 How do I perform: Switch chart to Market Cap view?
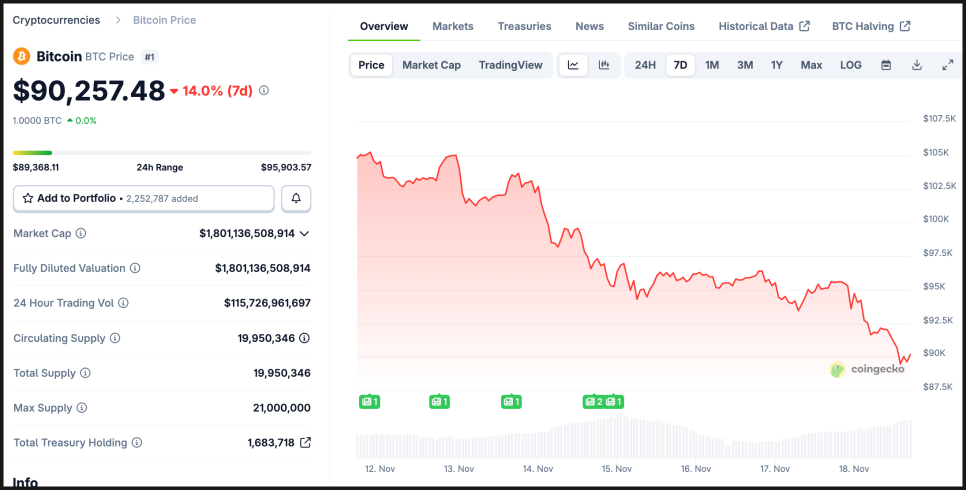click(431, 65)
